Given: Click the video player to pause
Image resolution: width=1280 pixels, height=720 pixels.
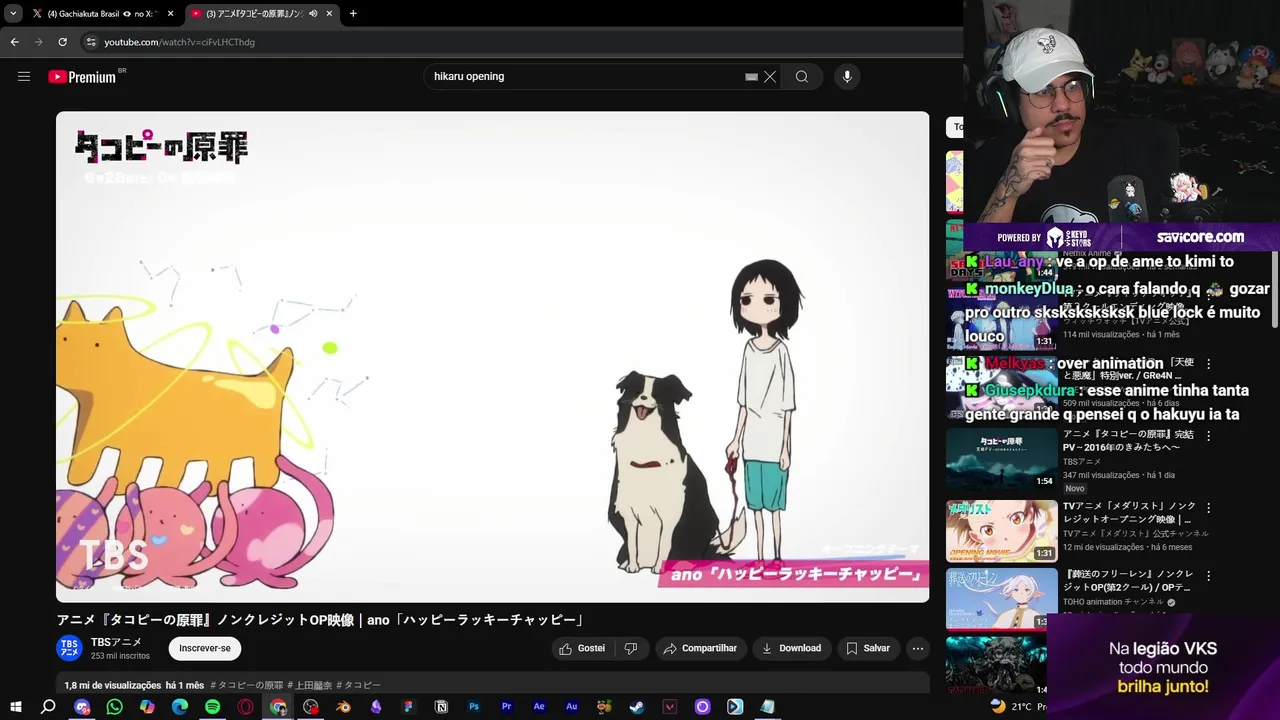Looking at the screenshot, I should coord(492,357).
